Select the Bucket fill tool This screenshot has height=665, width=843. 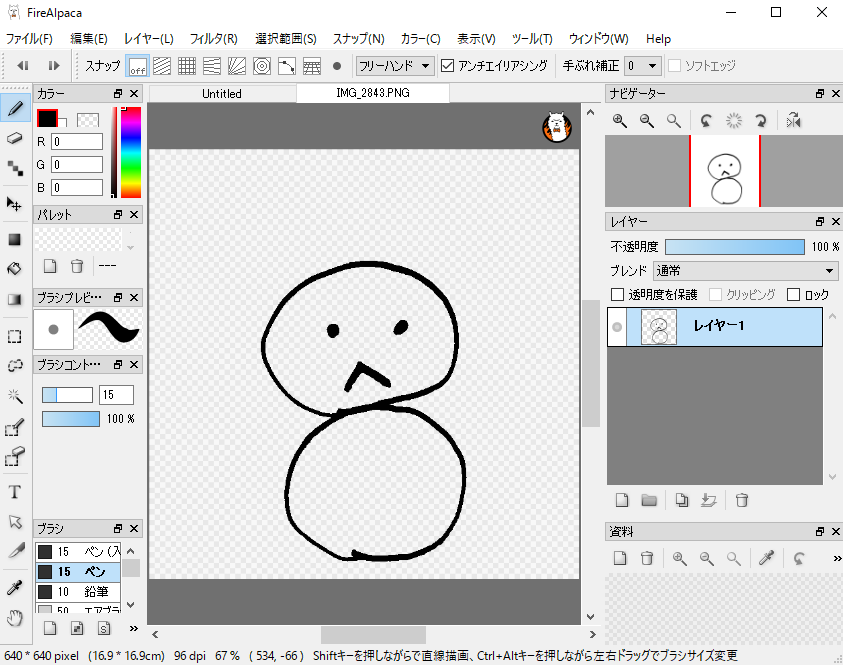(x=14, y=270)
